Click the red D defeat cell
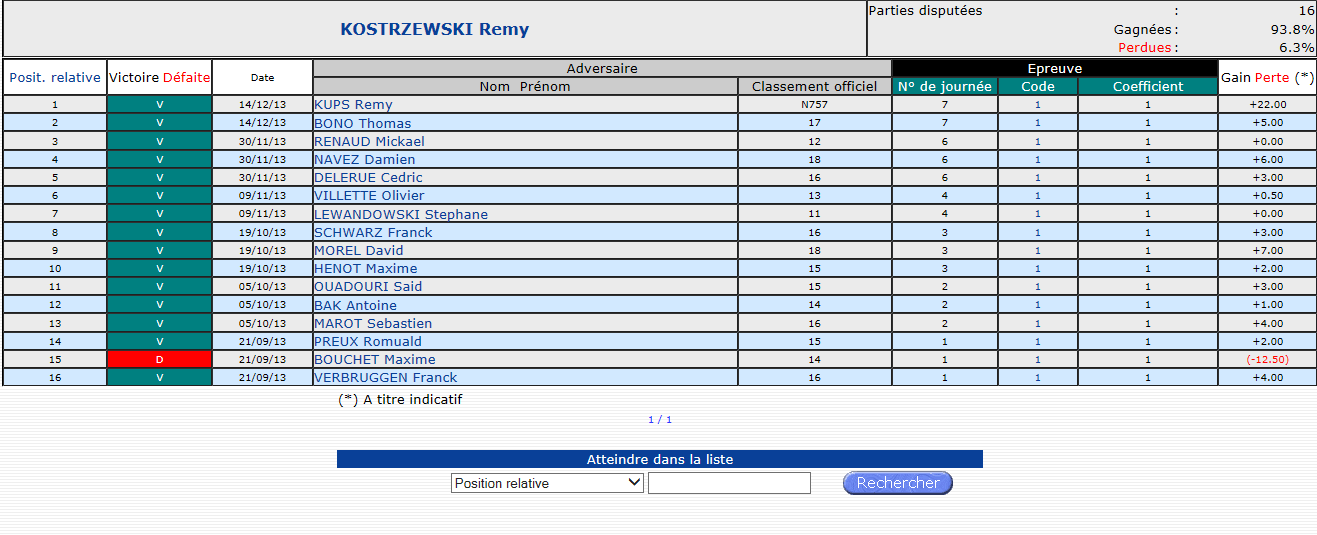Screen dimensions: 1317x535 tap(159, 359)
